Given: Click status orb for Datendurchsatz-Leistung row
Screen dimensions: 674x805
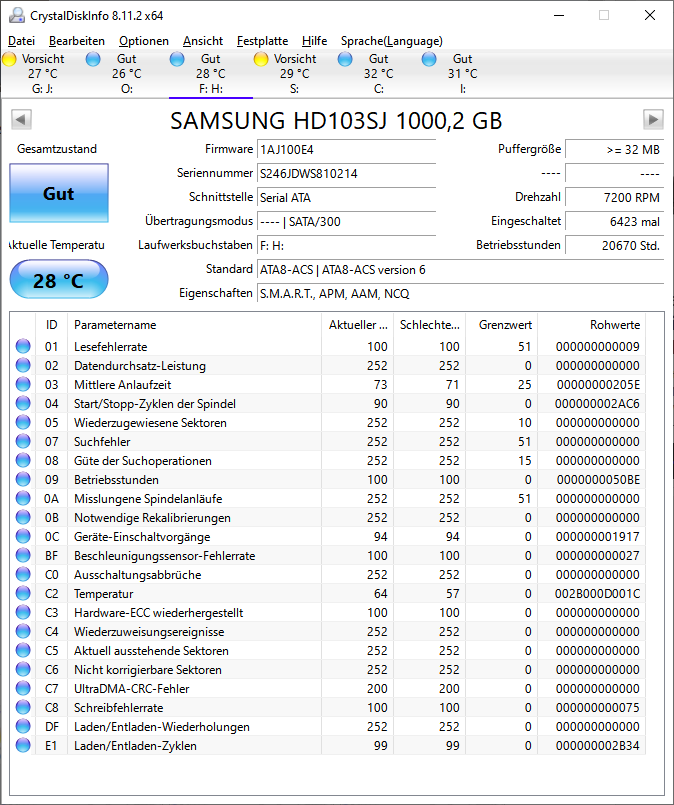Looking at the screenshot, I should (23, 366).
